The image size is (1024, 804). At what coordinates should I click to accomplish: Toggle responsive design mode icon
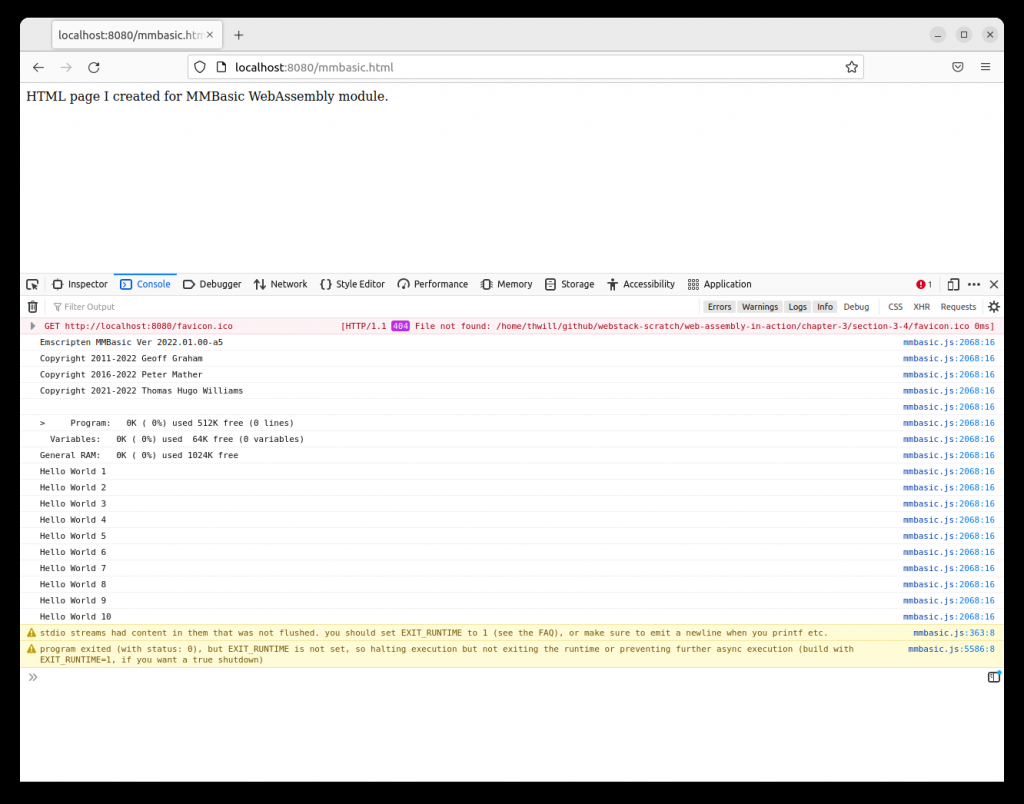(953, 284)
